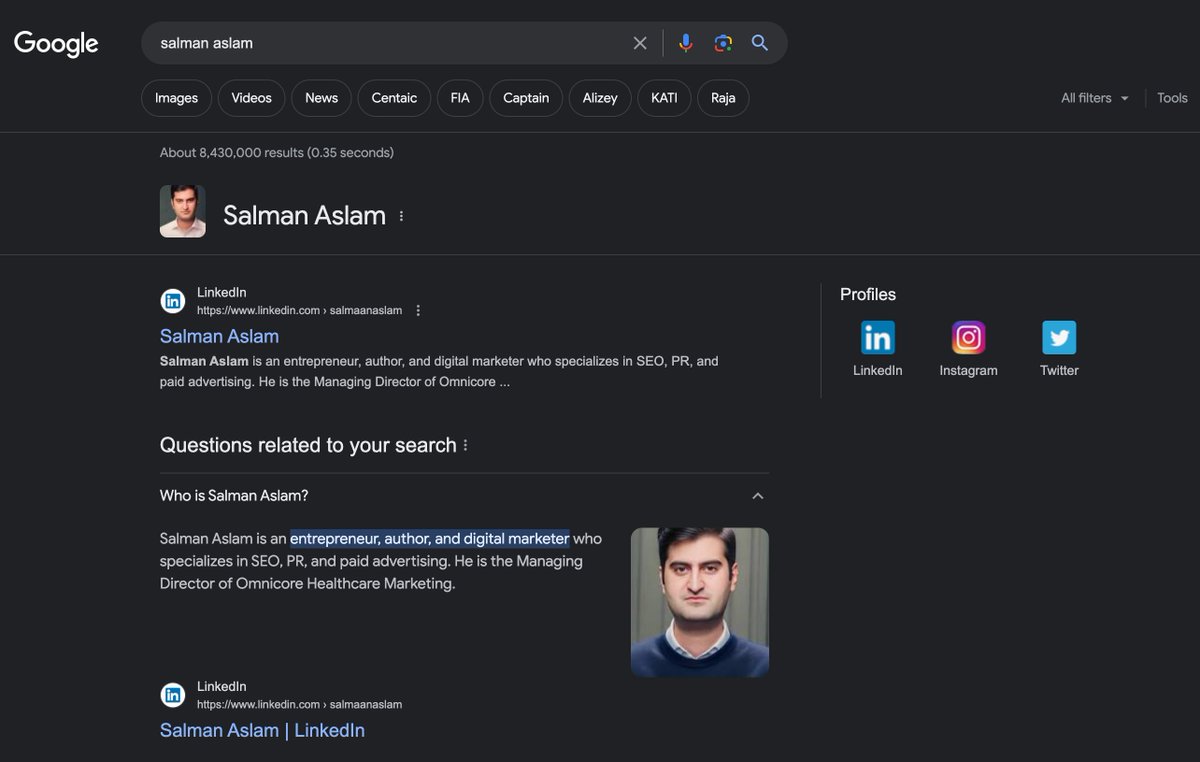Click the search query text field

(390, 43)
